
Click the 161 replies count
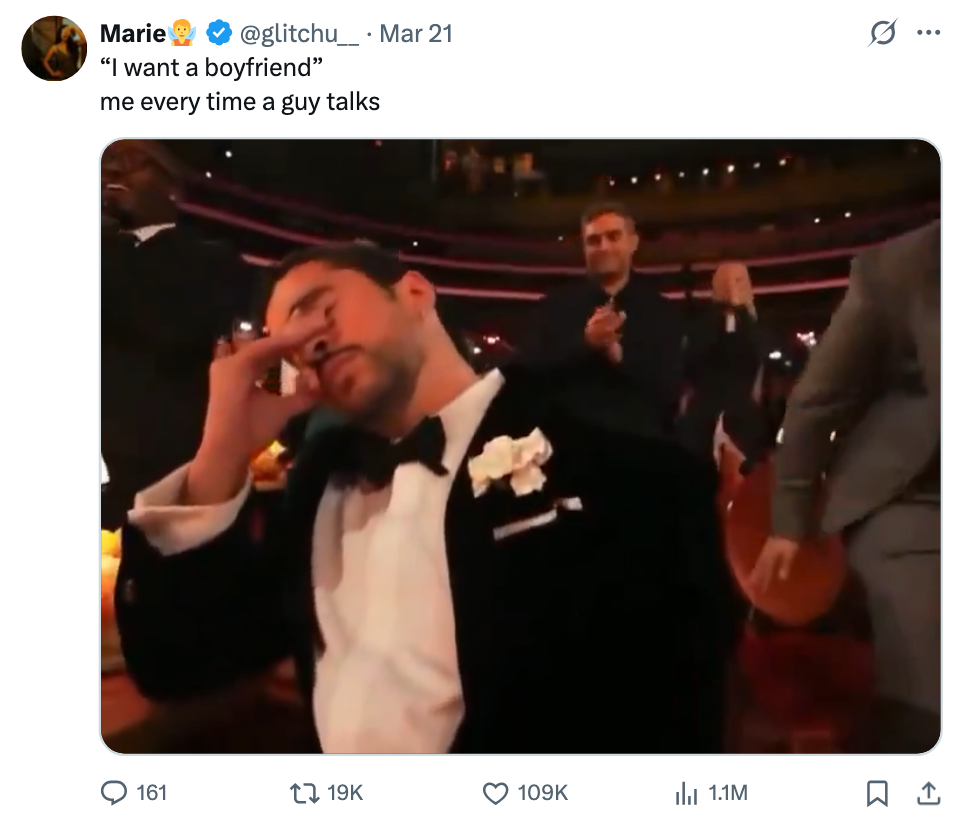pyautogui.click(x=151, y=793)
